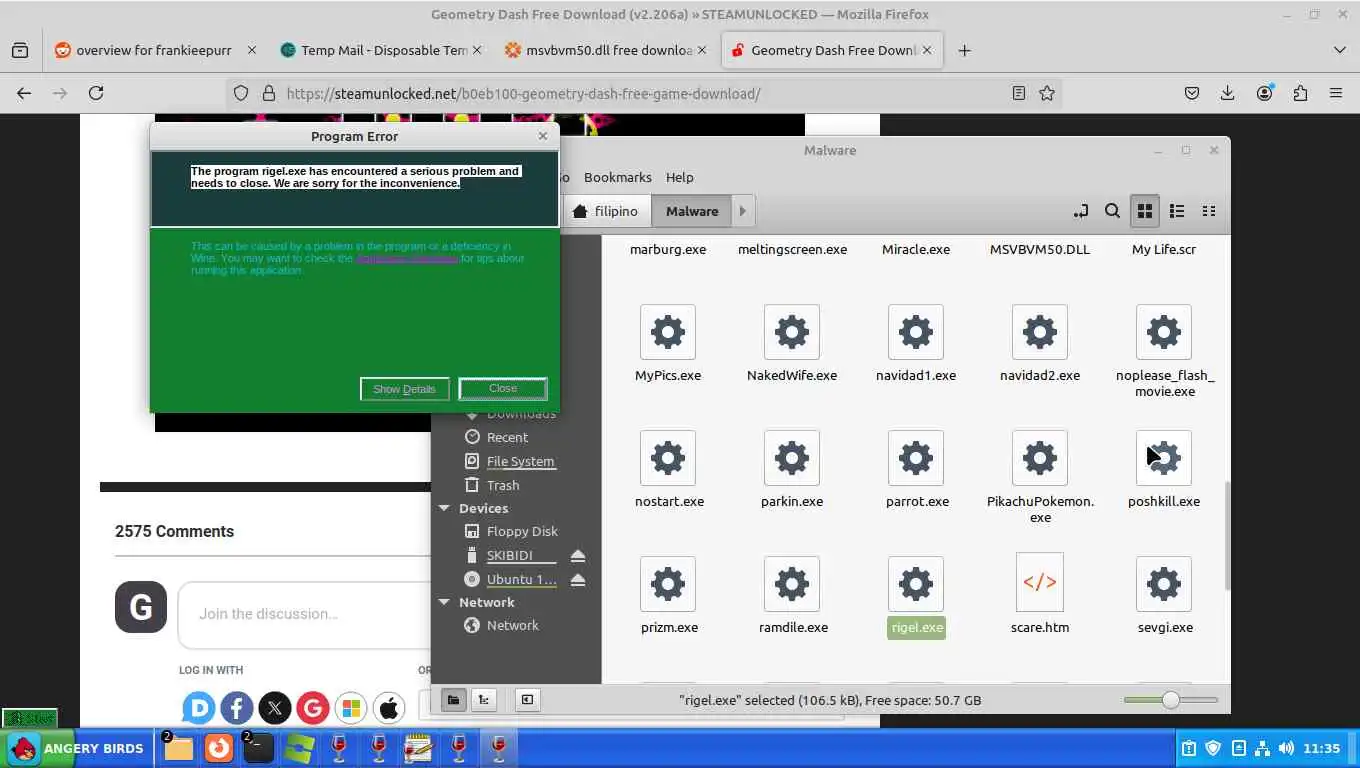
Task: Open the Firefox account icon
Action: [1265, 93]
